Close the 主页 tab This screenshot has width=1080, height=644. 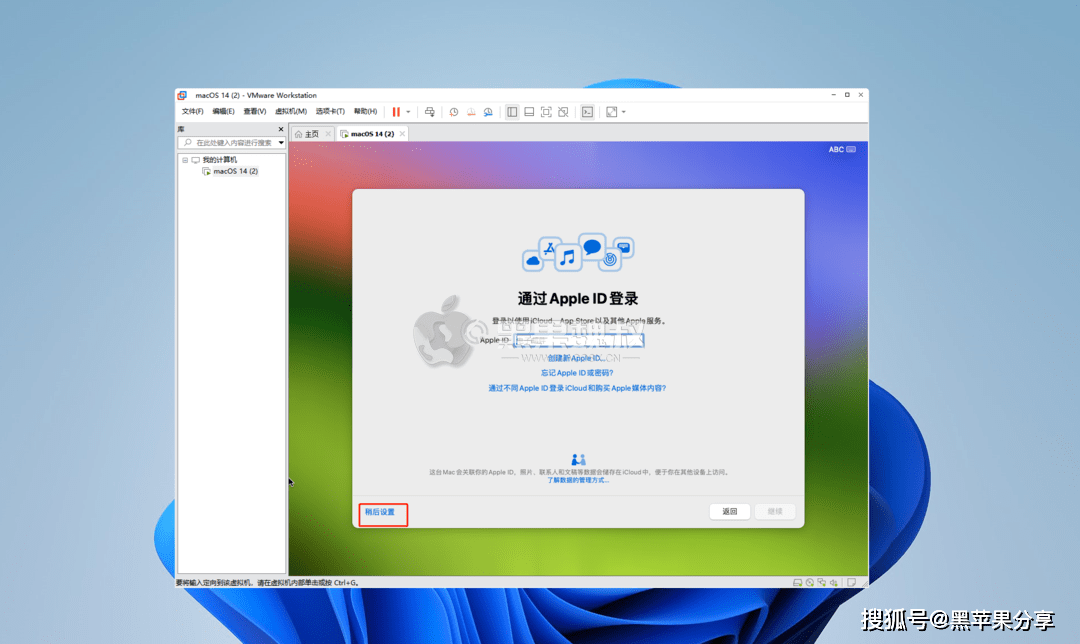(328, 134)
